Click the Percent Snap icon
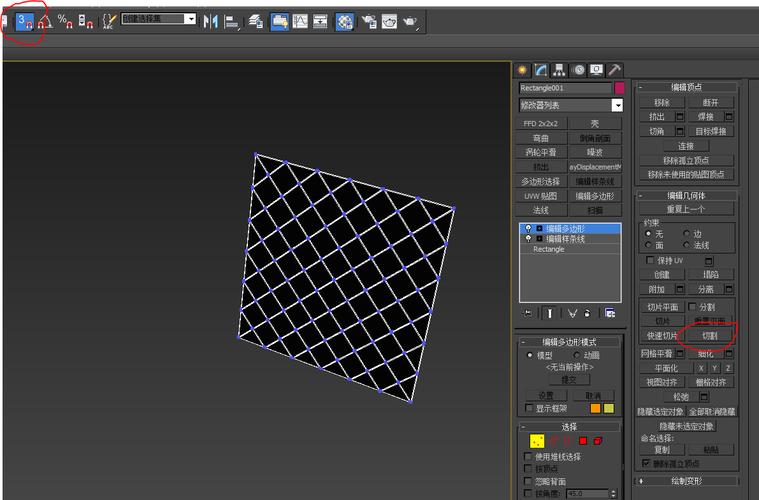Image resolution: width=759 pixels, height=500 pixels. pos(64,20)
